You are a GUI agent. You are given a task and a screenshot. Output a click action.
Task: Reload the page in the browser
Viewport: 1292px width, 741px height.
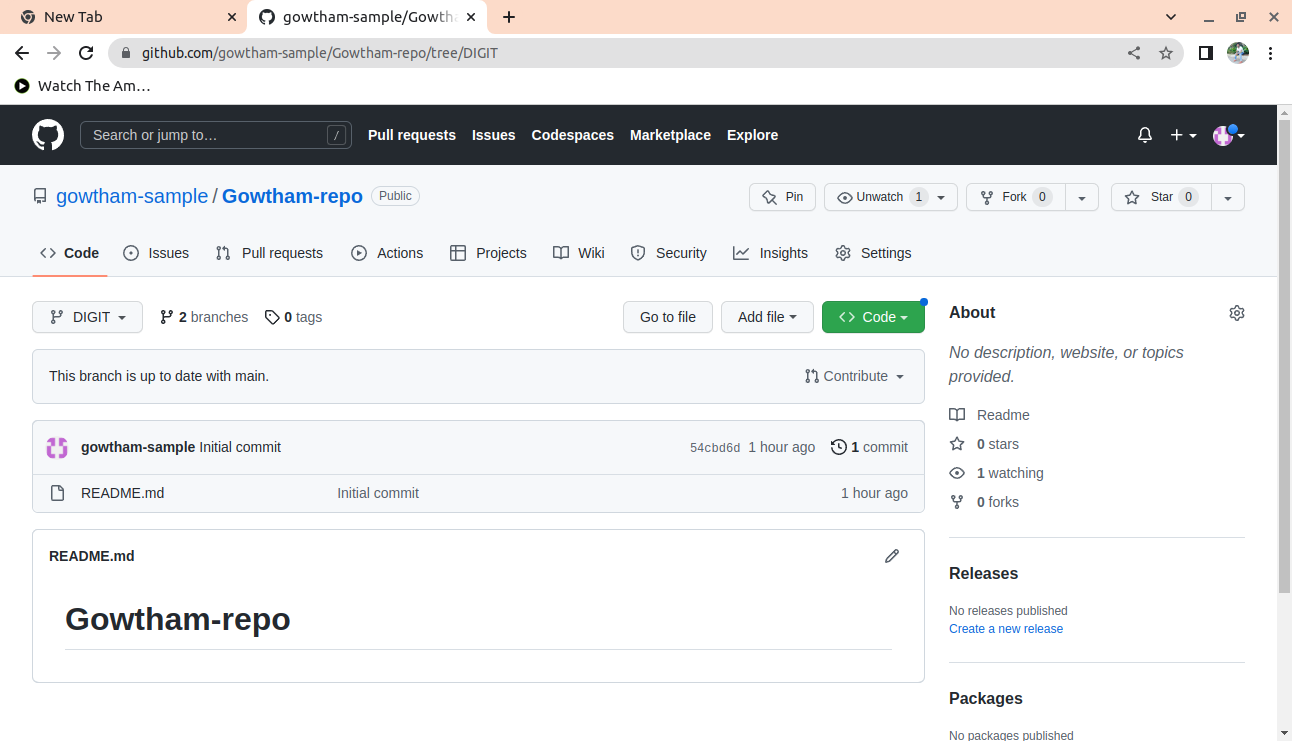(x=86, y=53)
